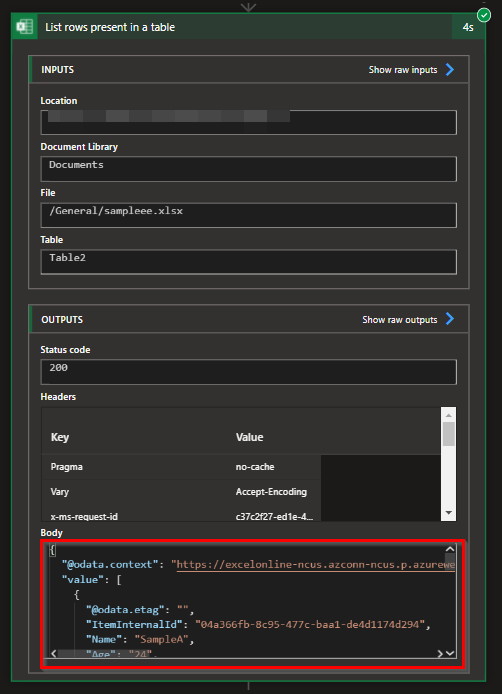Click the "SampleA" name value

point(161,640)
